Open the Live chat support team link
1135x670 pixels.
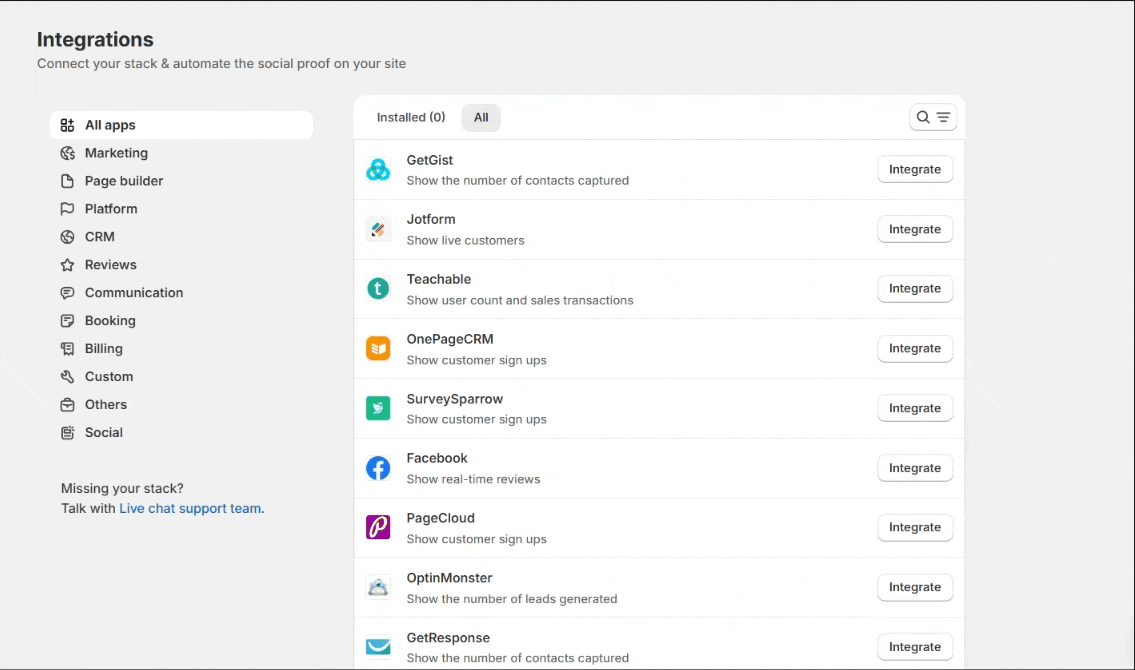(x=191, y=508)
